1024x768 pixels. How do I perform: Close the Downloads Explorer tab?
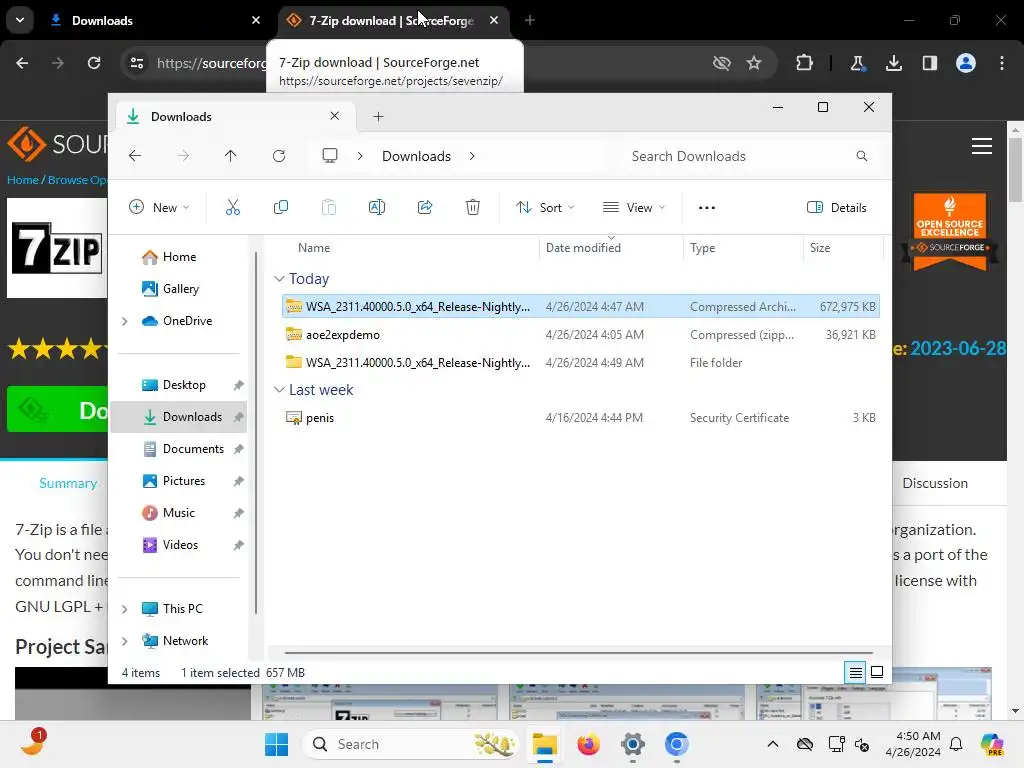click(334, 116)
